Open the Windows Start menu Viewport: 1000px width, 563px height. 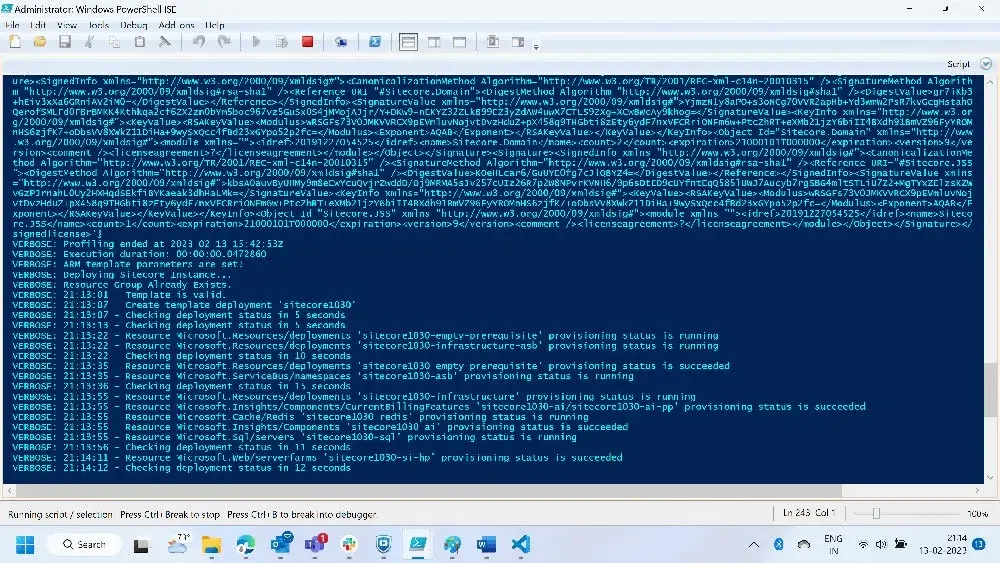coord(25,545)
